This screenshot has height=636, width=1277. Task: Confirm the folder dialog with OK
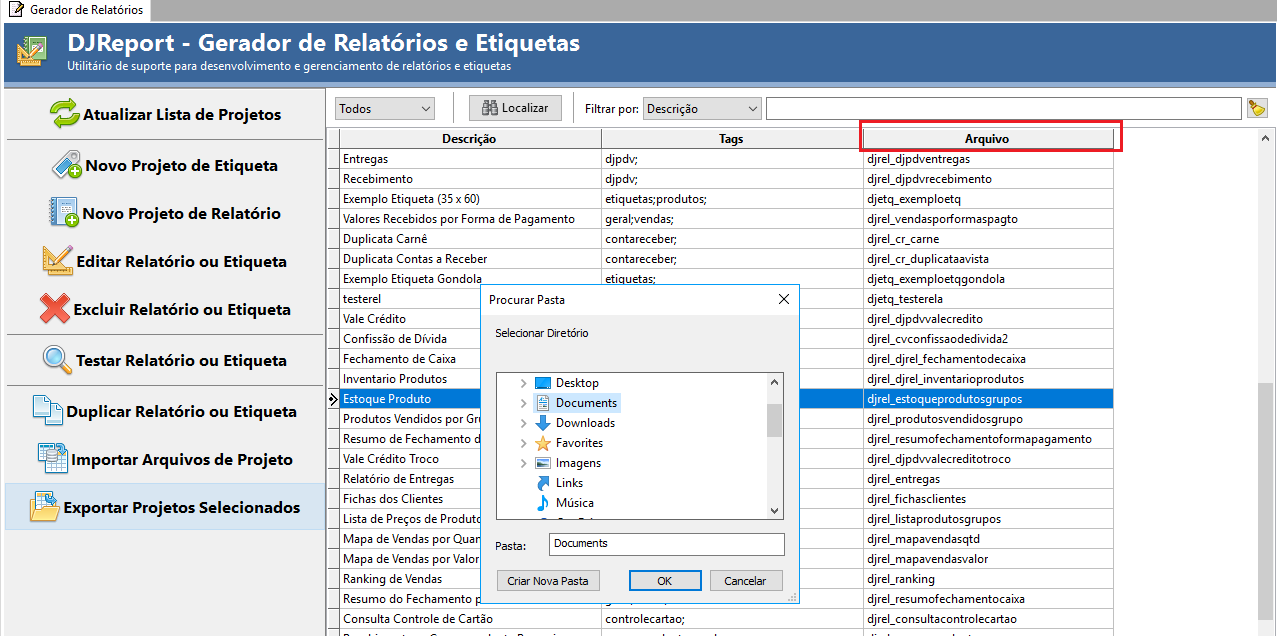(664, 581)
